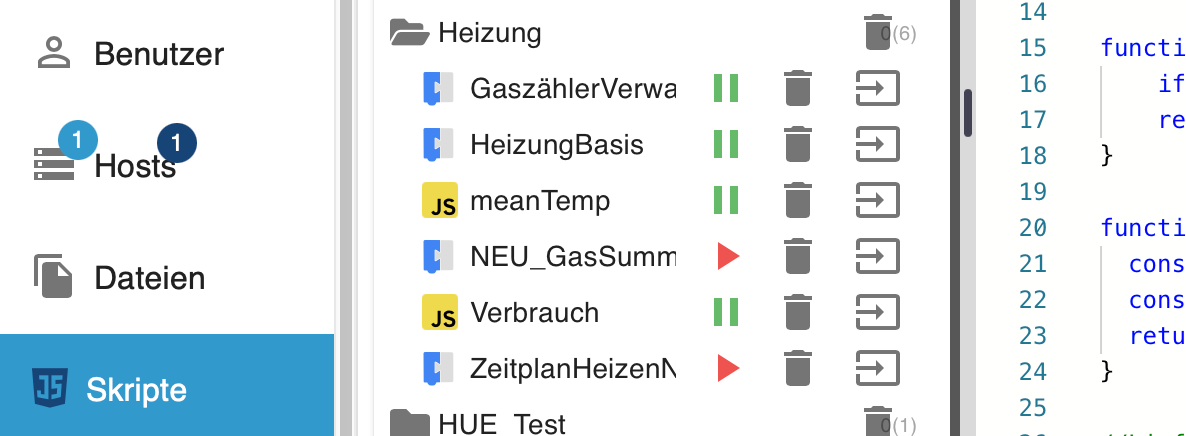Expand the HUE_Test folder
Viewport: 1186px width, 436px height.
(409, 423)
